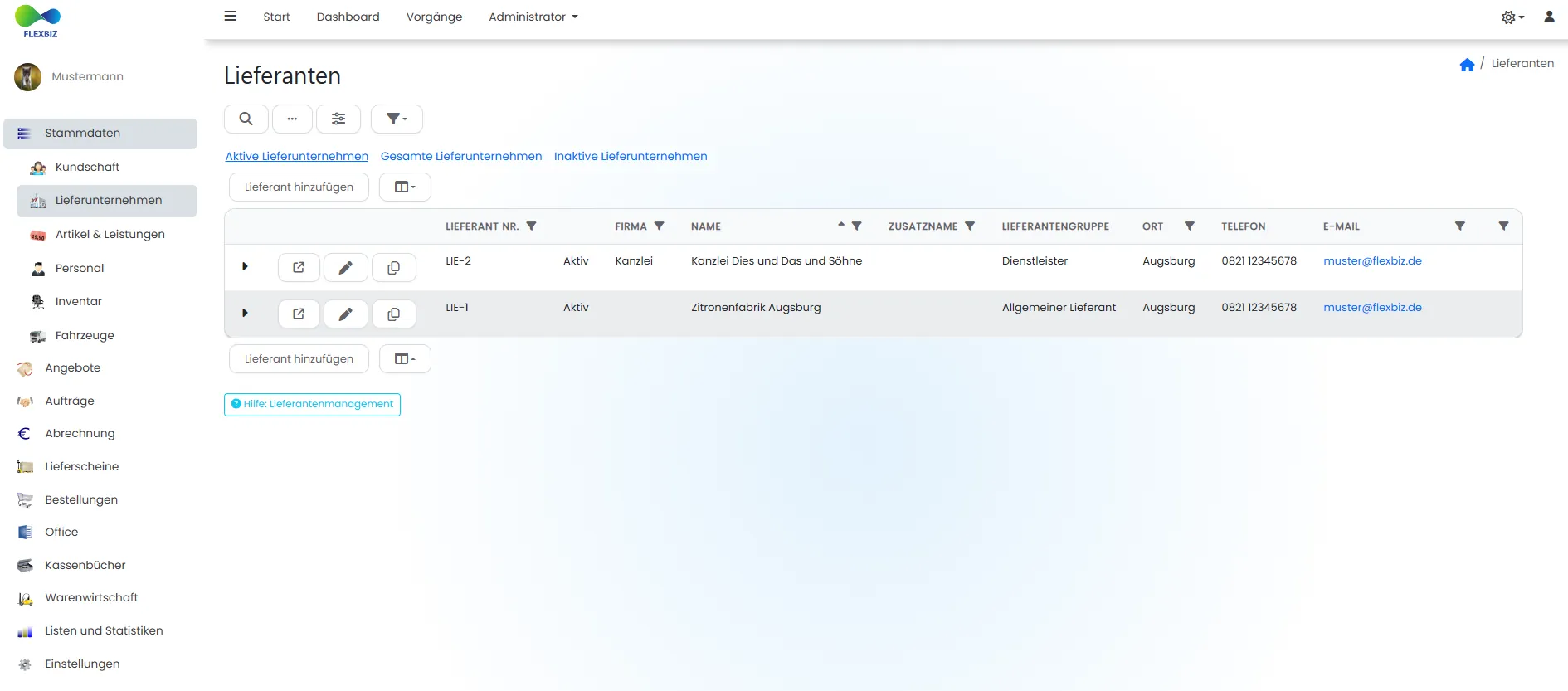This screenshot has height=691, width=1568.
Task: Open Vorgänge in top navigation
Action: [x=435, y=17]
